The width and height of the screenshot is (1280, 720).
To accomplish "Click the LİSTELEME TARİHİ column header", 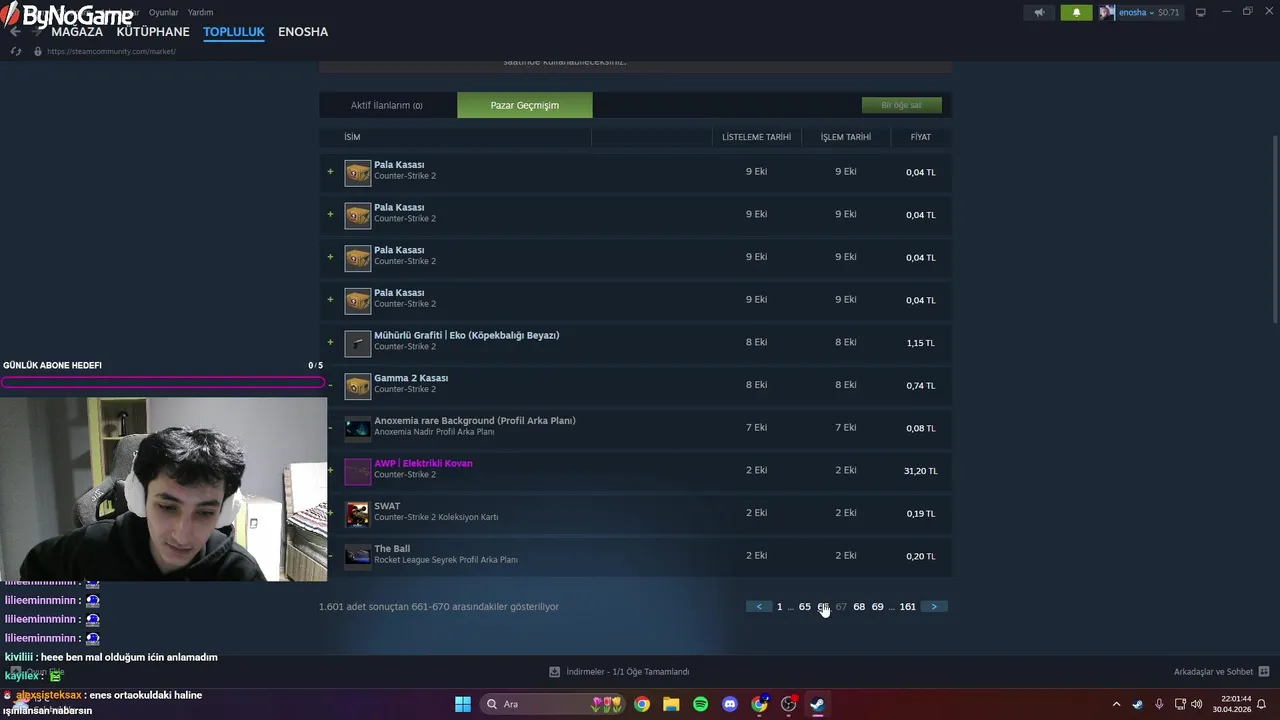I will pos(757,137).
